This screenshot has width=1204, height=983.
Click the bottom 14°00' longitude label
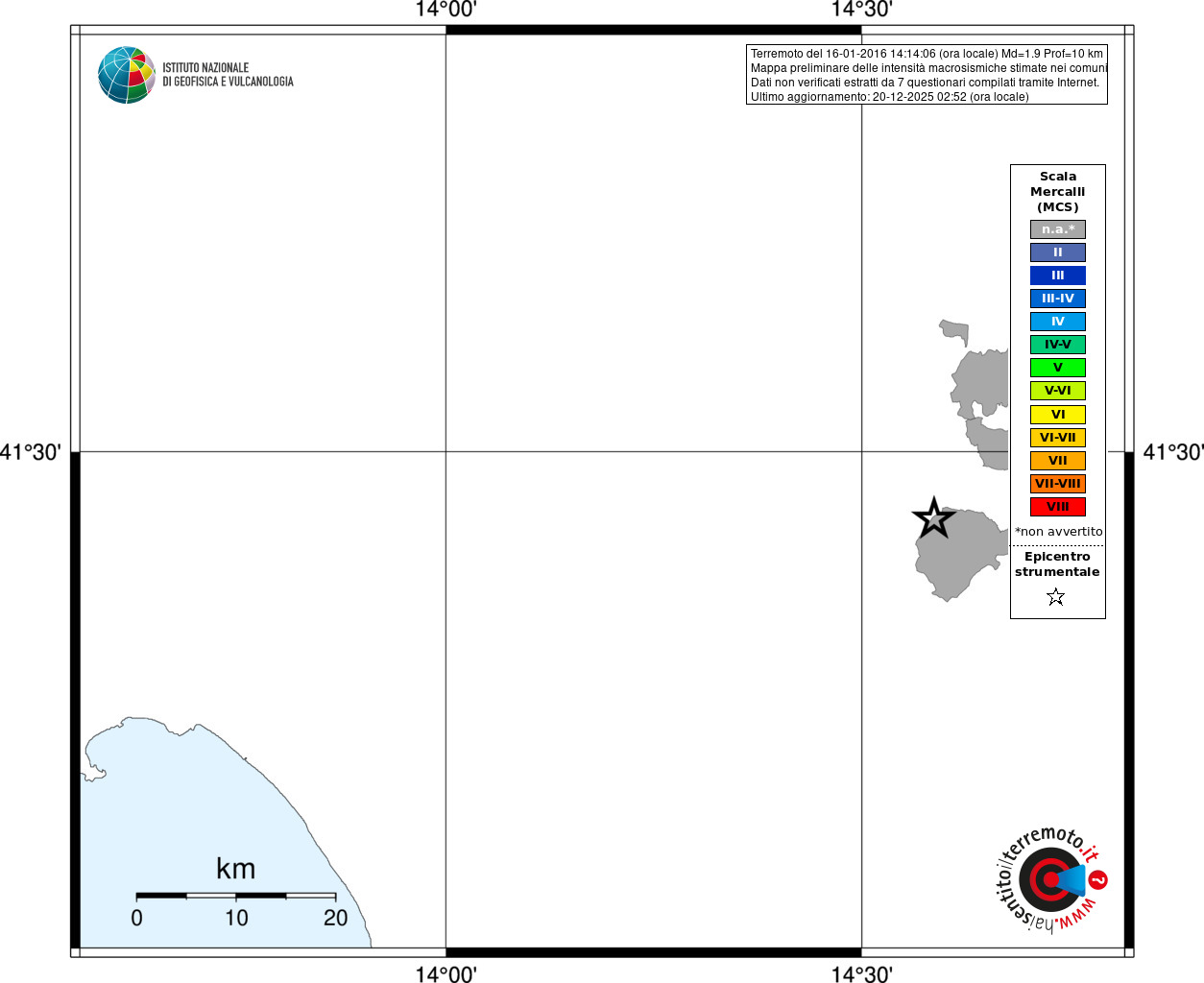[445, 973]
